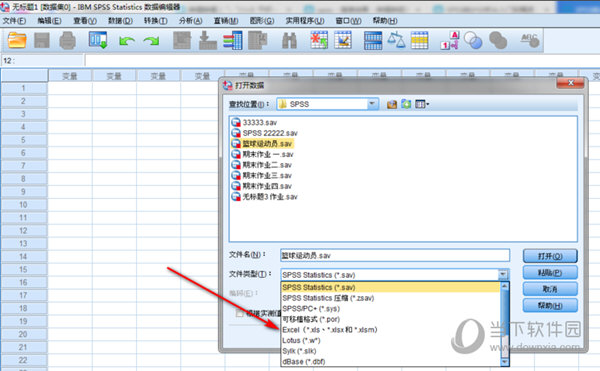Tick the checkbox below the encoding label
Image resolution: width=600 pixels, height=371 pixels.
(x=239, y=313)
